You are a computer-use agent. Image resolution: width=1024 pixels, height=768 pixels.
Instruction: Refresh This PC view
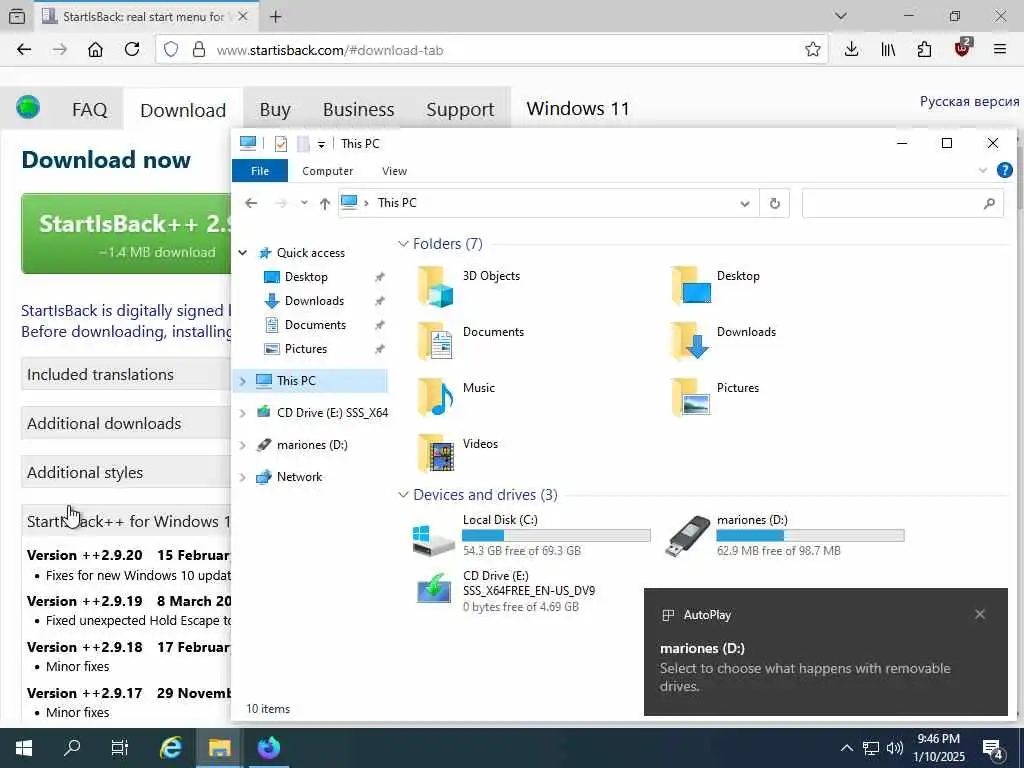775,203
